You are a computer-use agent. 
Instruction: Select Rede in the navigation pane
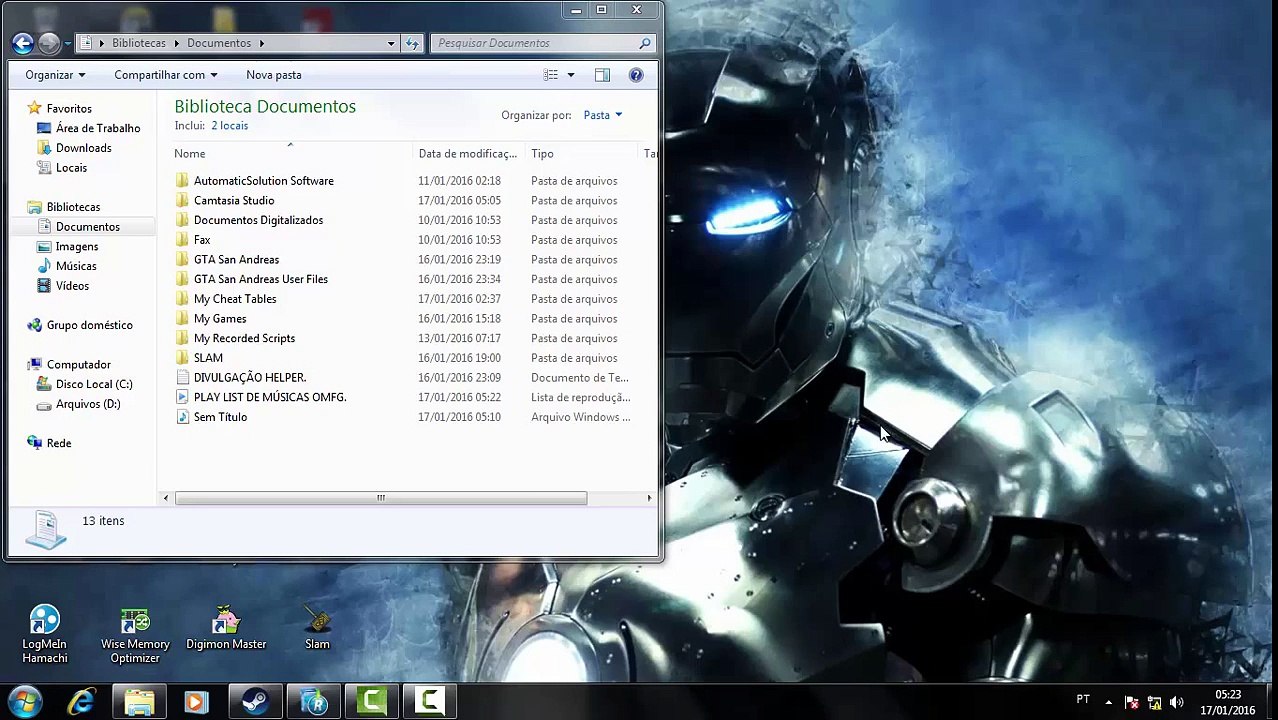58,443
